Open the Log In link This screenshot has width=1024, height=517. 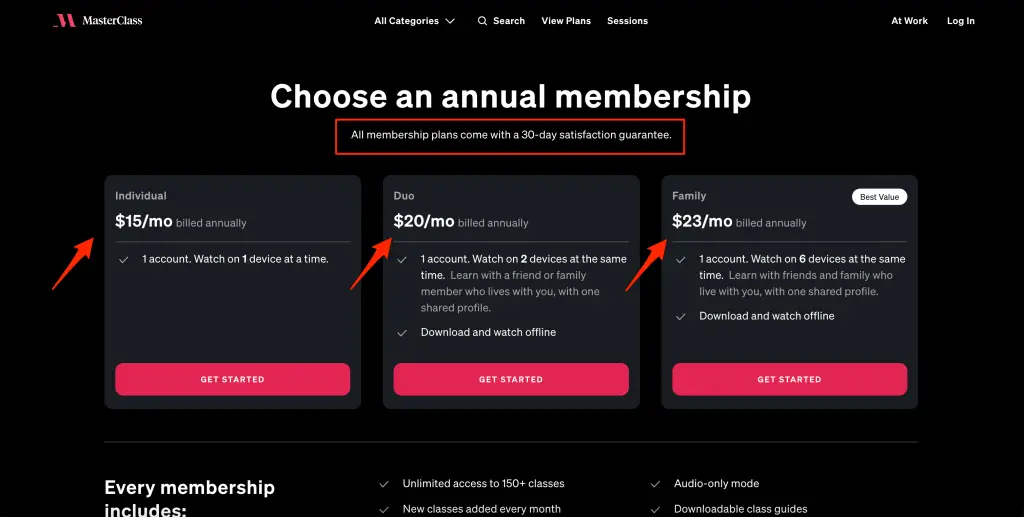click(961, 21)
